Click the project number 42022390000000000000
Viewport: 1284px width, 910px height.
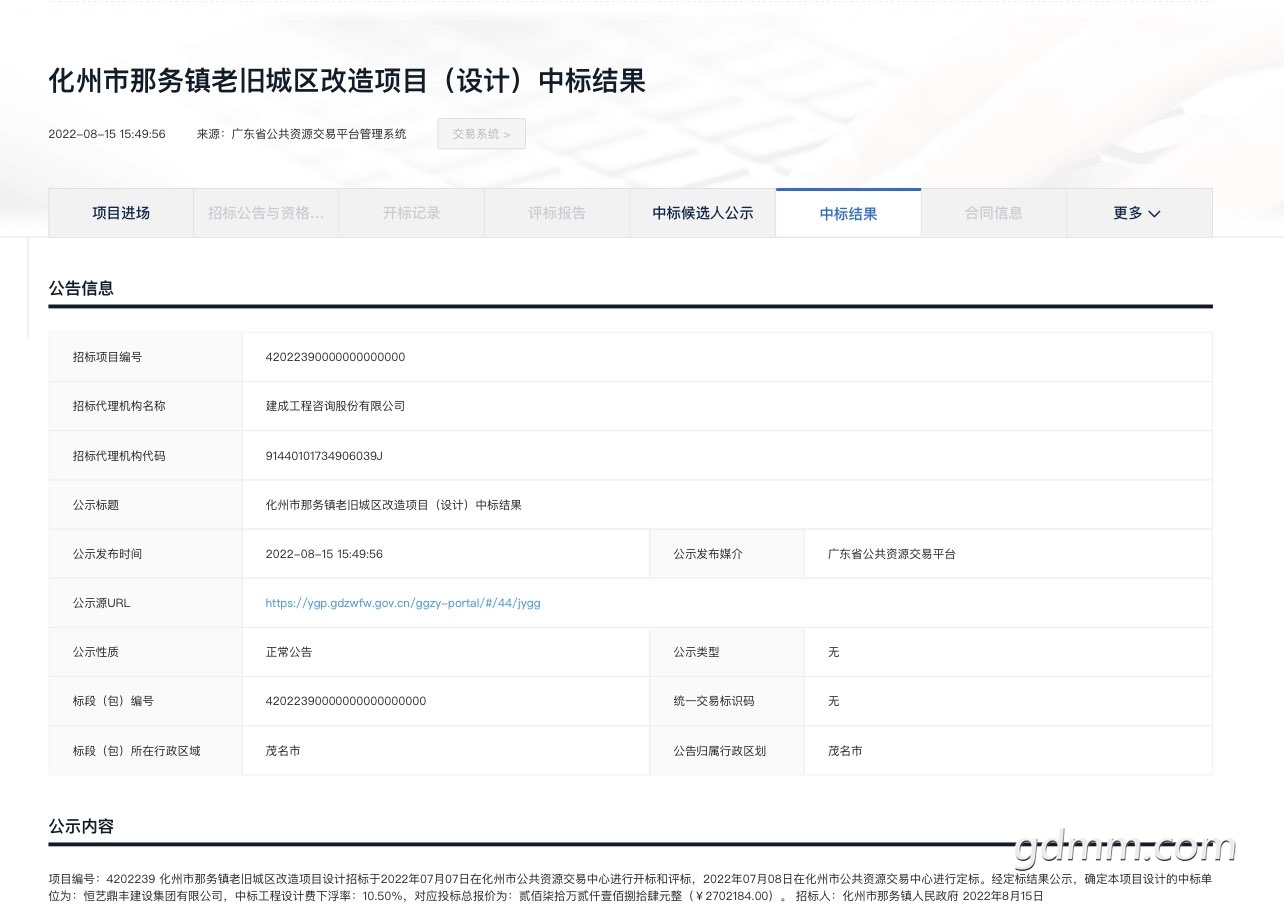[x=335, y=357]
